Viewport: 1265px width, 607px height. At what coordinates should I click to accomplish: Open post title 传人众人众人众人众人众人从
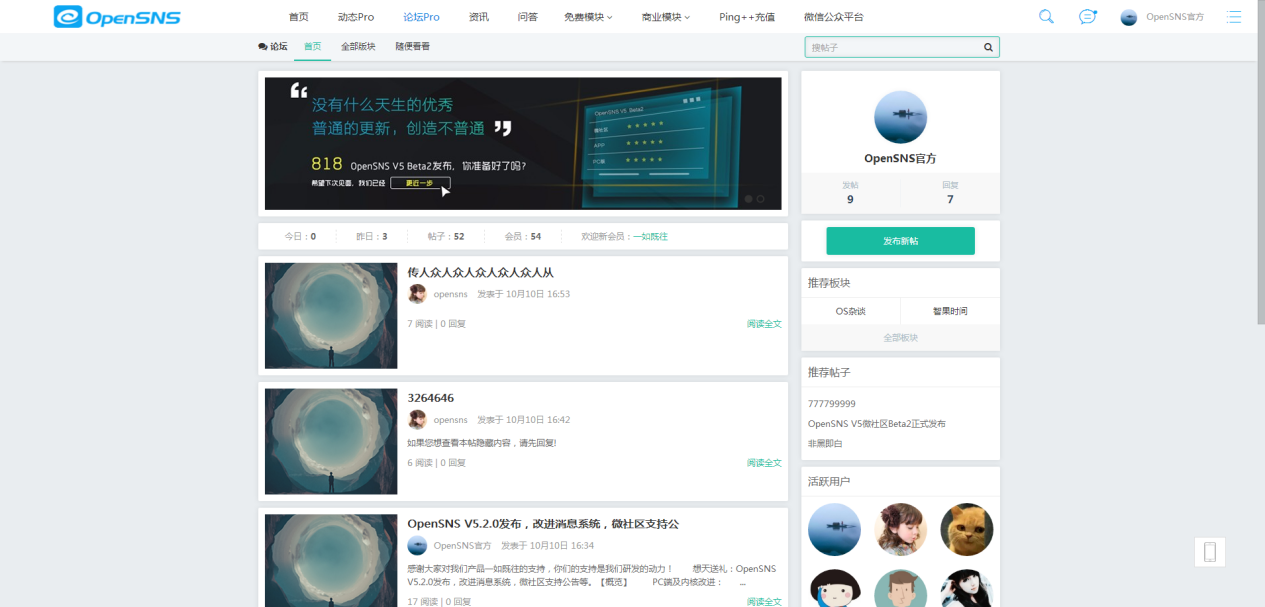tap(480, 272)
